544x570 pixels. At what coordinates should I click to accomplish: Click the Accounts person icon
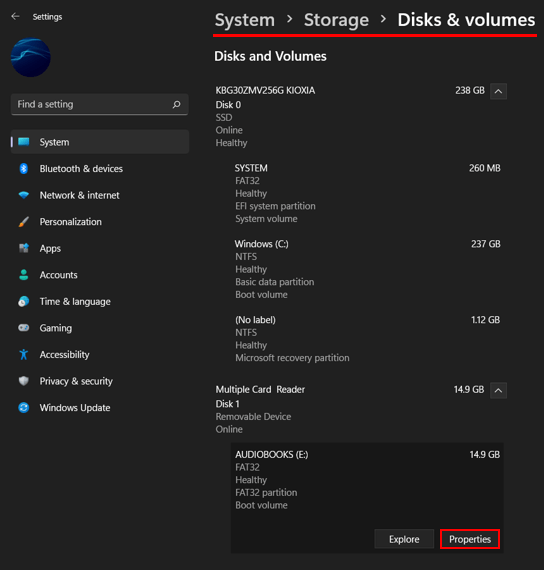(24, 275)
